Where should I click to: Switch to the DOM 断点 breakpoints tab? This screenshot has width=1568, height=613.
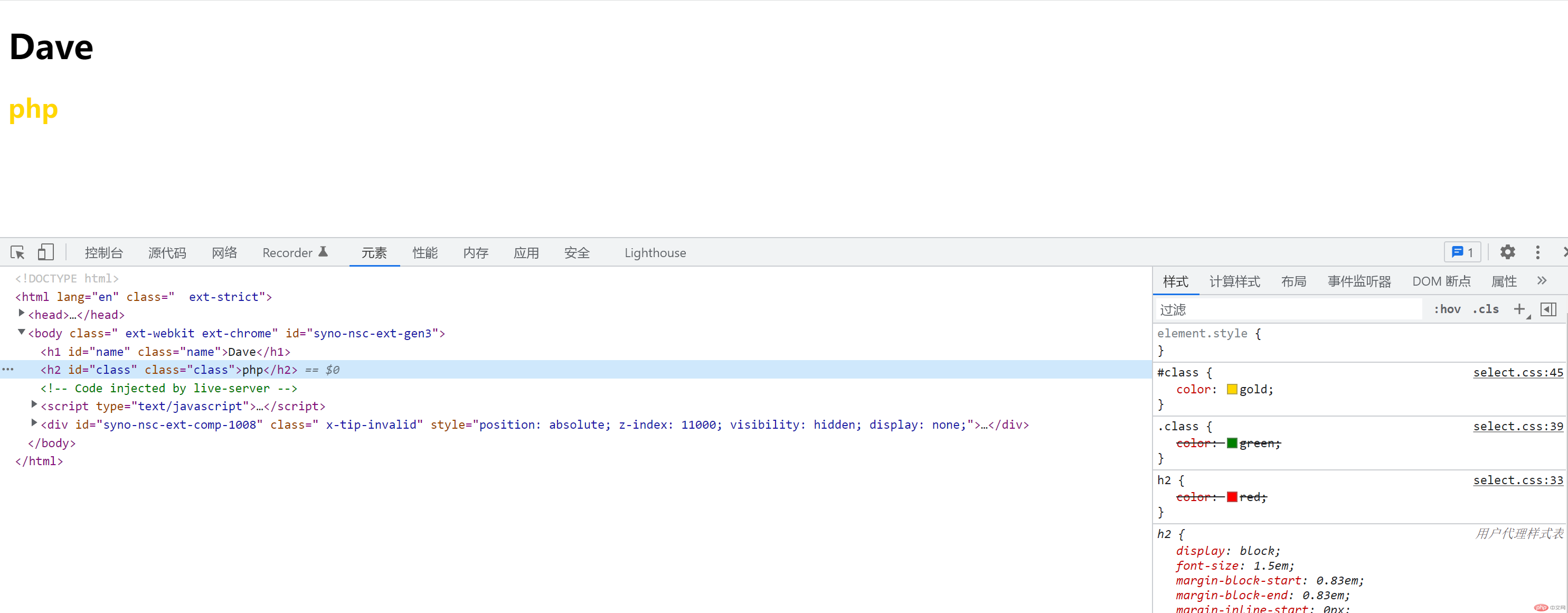(x=1441, y=281)
